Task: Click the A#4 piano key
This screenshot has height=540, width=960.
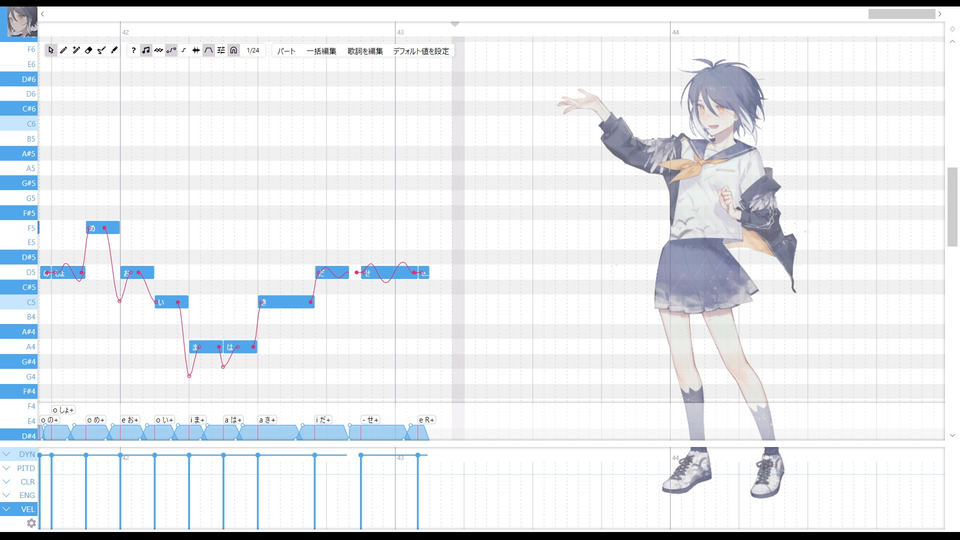Action: pos(19,332)
